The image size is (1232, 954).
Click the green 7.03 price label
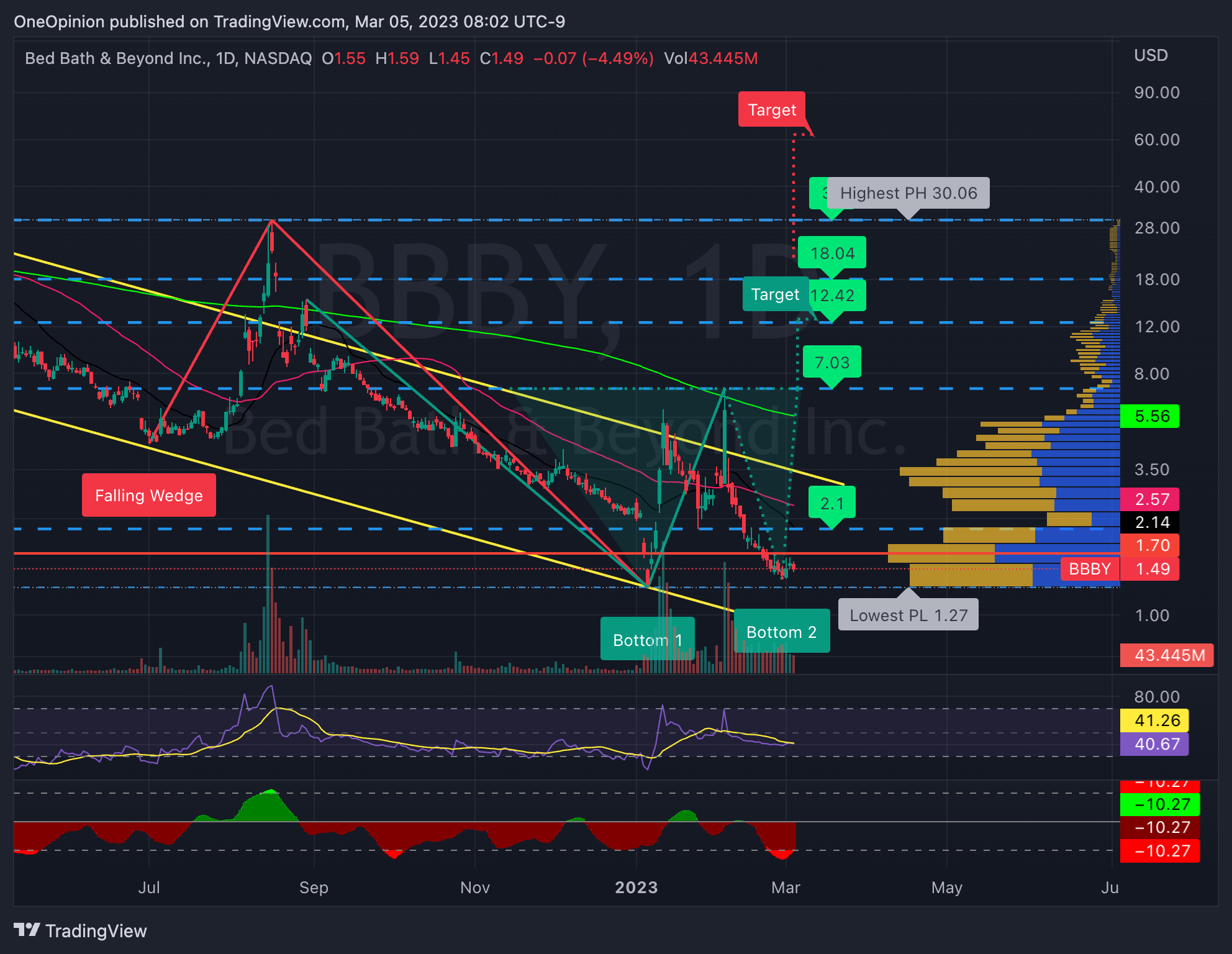tap(832, 362)
